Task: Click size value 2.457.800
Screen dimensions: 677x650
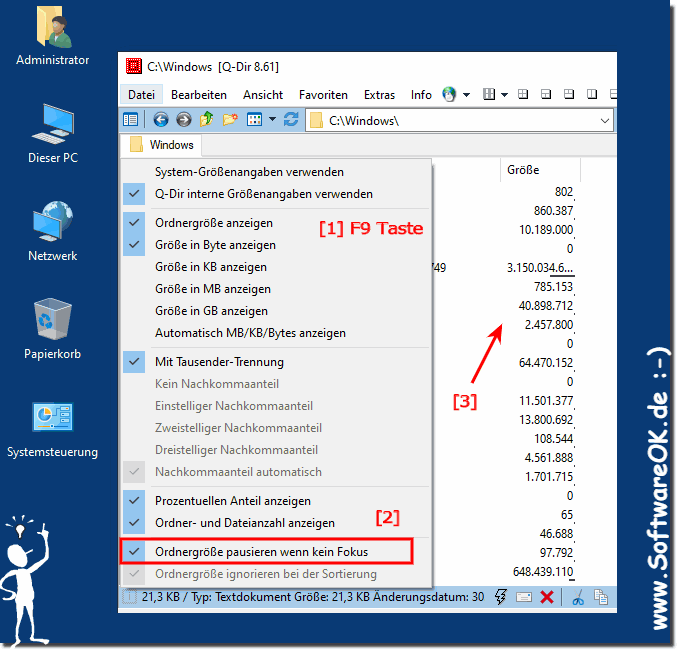Action: [x=549, y=325]
